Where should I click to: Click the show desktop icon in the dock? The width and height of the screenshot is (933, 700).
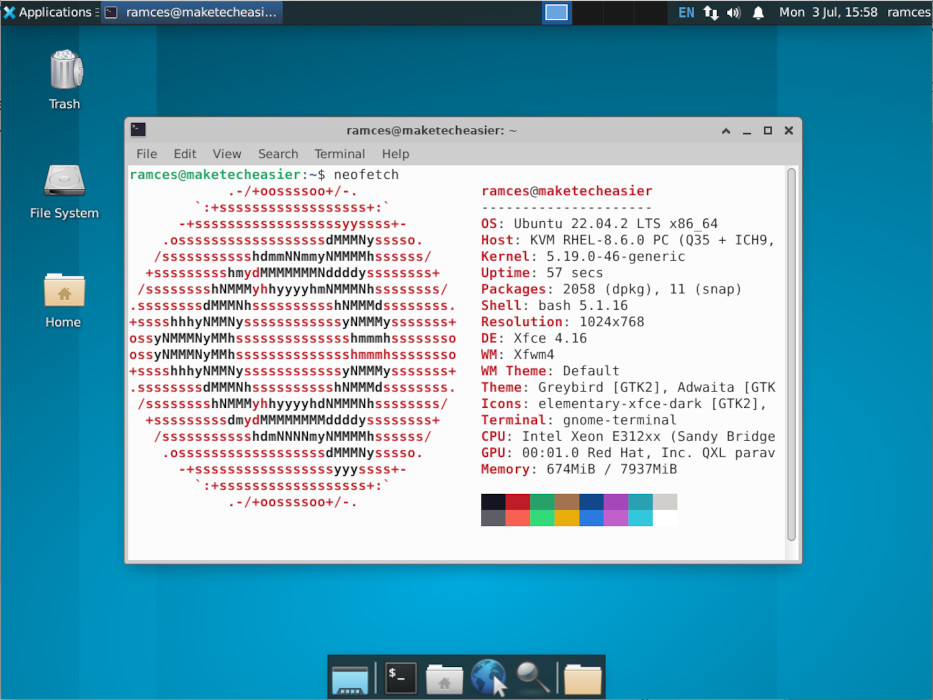349,679
